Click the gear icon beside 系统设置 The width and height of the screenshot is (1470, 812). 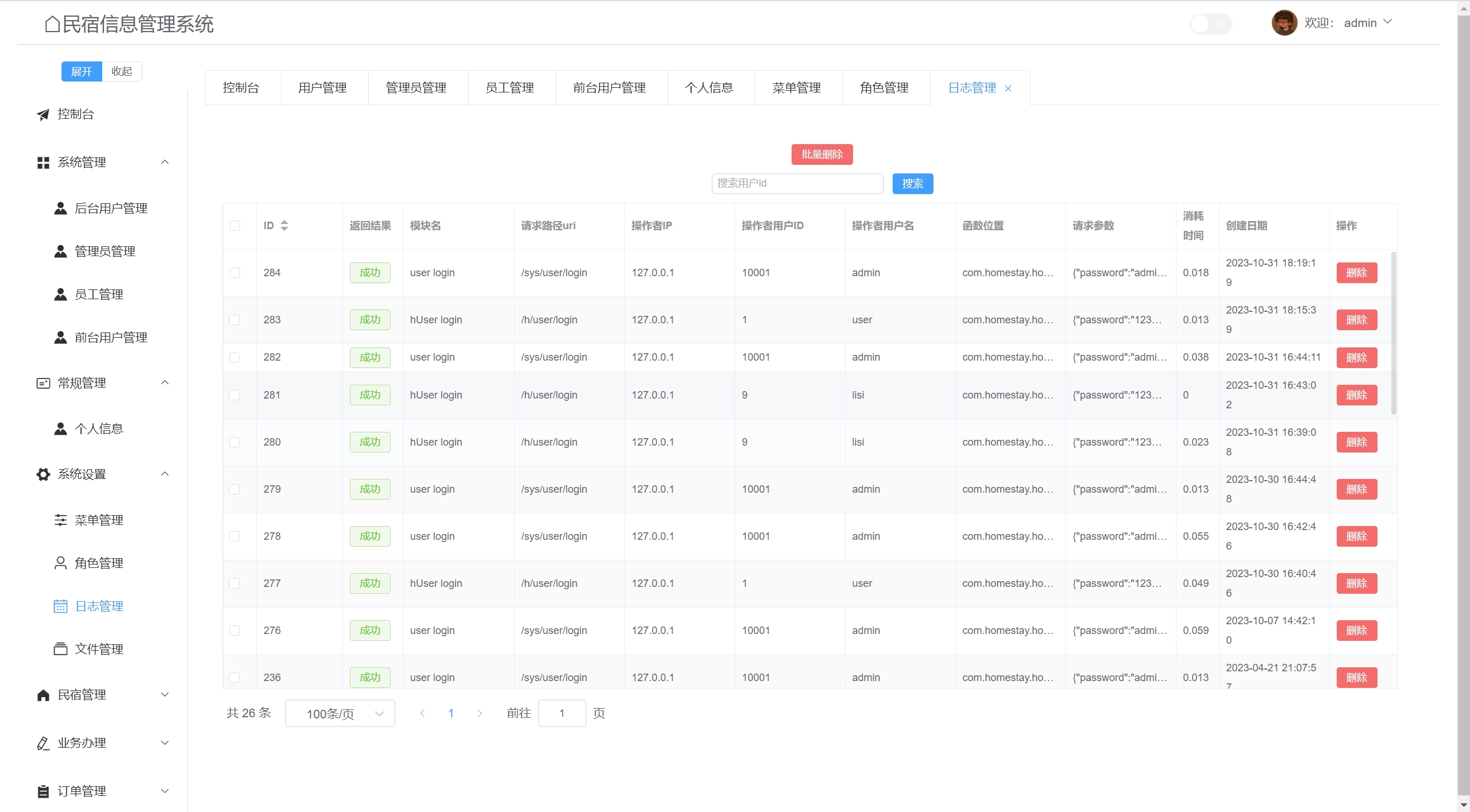click(x=43, y=474)
